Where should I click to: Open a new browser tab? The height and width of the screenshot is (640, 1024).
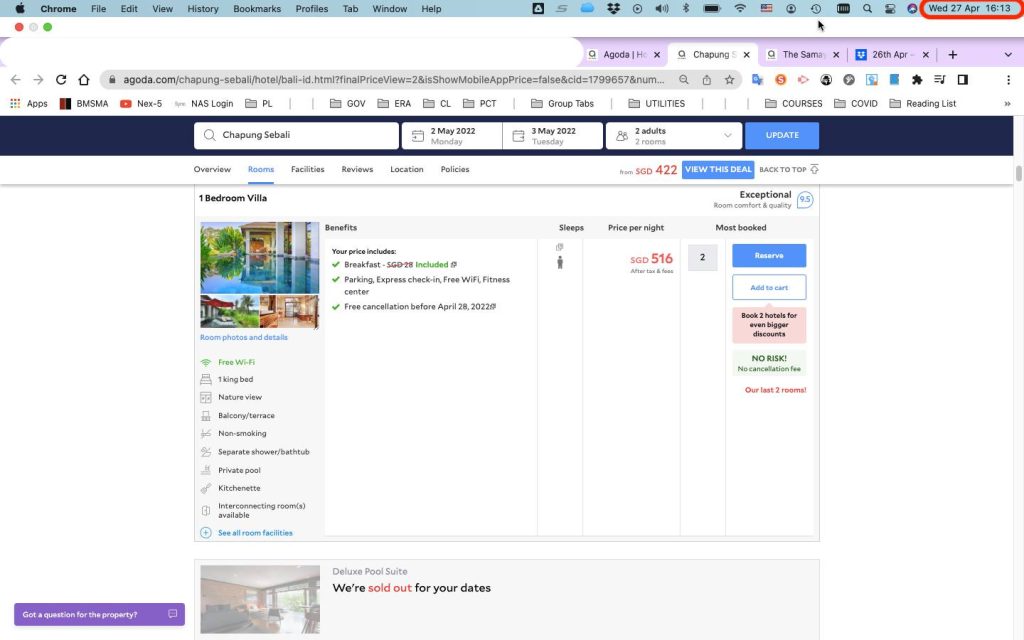click(953, 55)
